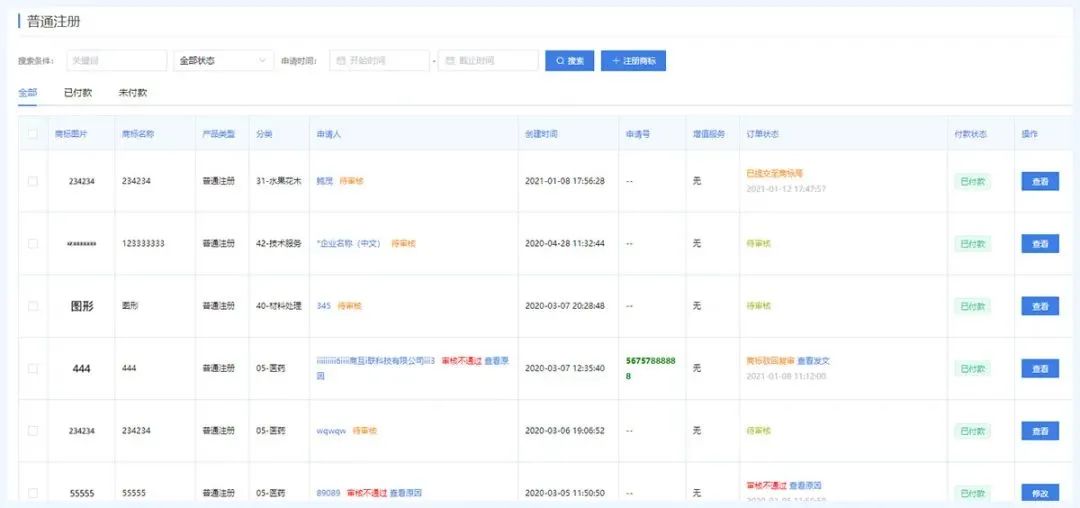Image resolution: width=1080 pixels, height=508 pixels.
Task: Switch to the 未付款 tab
Action: point(132,93)
